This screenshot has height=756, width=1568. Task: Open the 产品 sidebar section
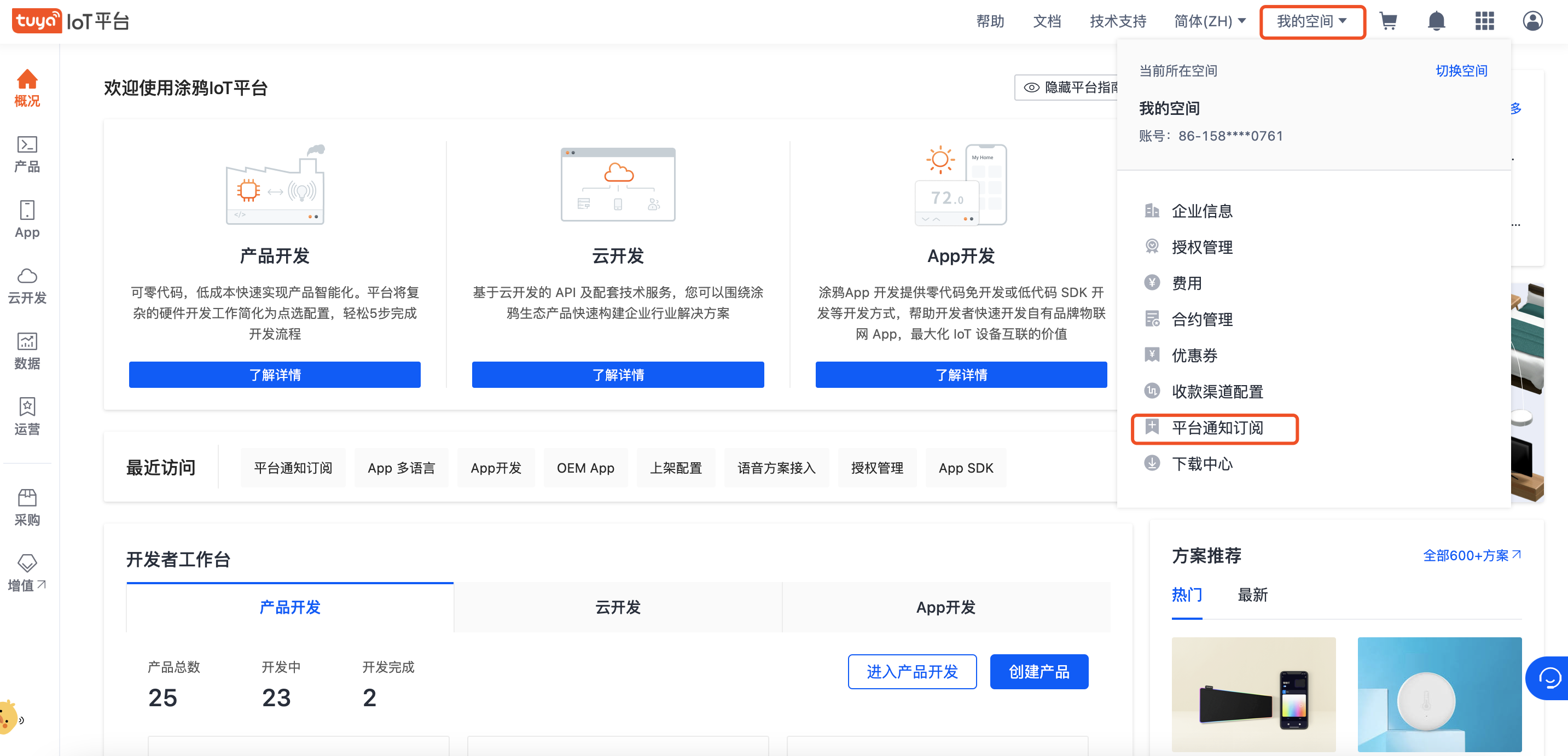point(27,154)
